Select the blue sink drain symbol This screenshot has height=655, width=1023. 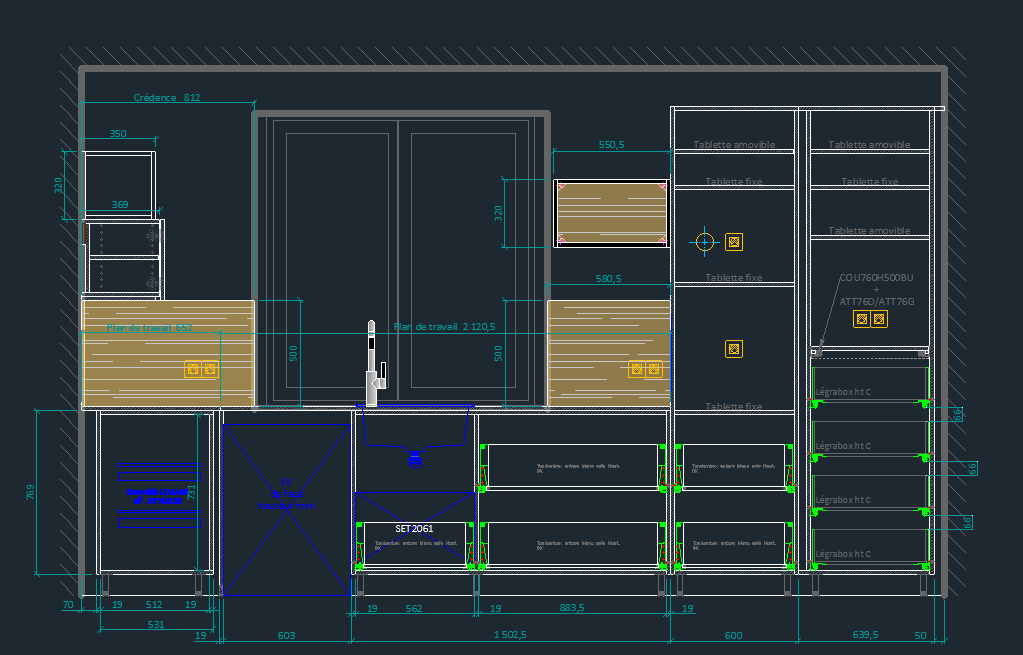click(x=414, y=459)
